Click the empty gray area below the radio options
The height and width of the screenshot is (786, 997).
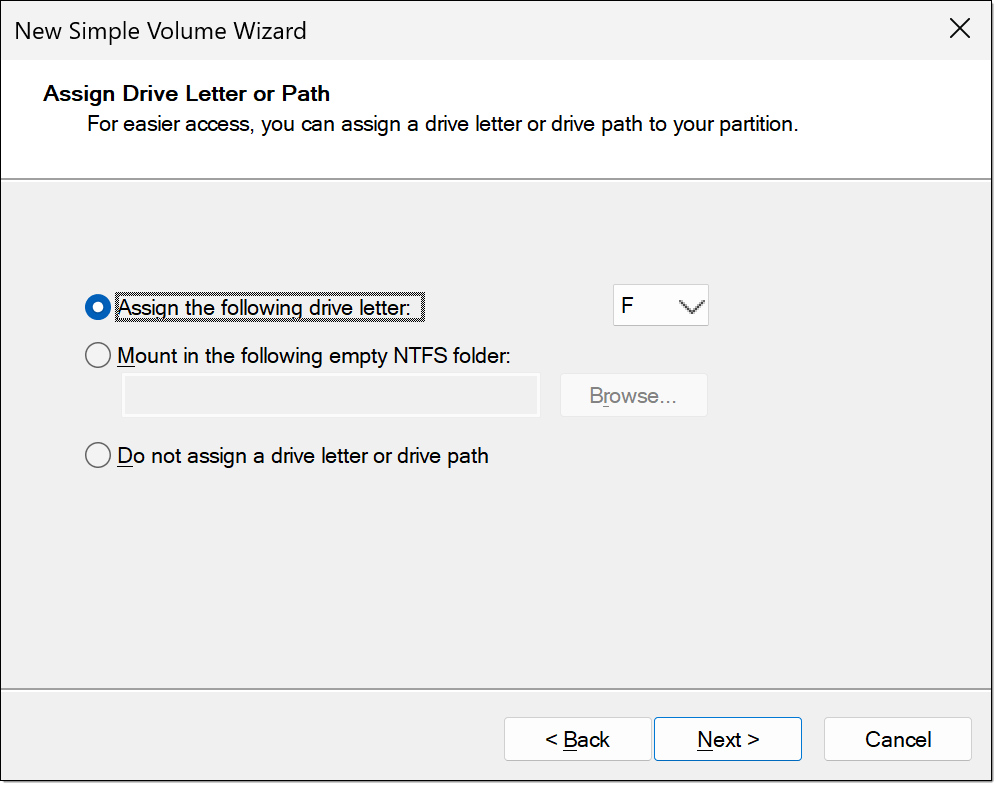tap(500, 580)
